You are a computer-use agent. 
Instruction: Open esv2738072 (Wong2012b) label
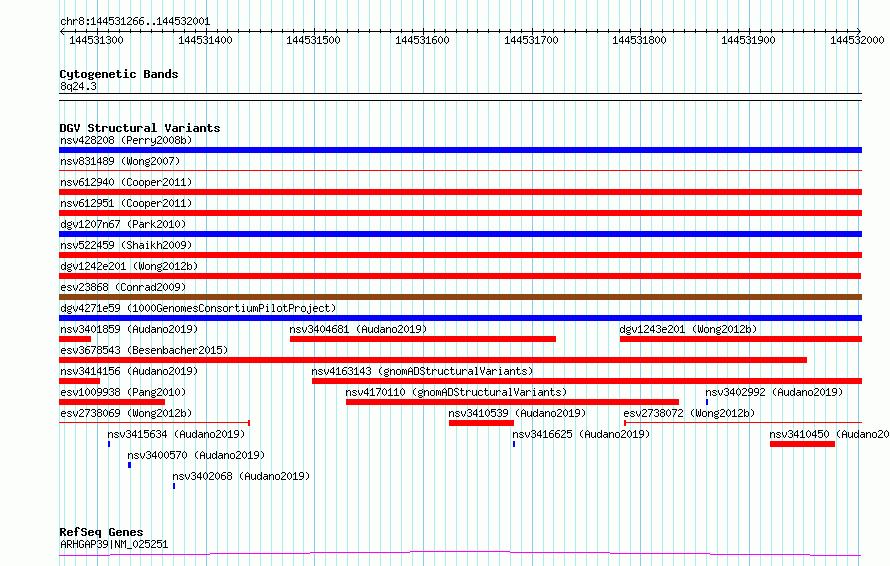pyautogui.click(x=689, y=413)
